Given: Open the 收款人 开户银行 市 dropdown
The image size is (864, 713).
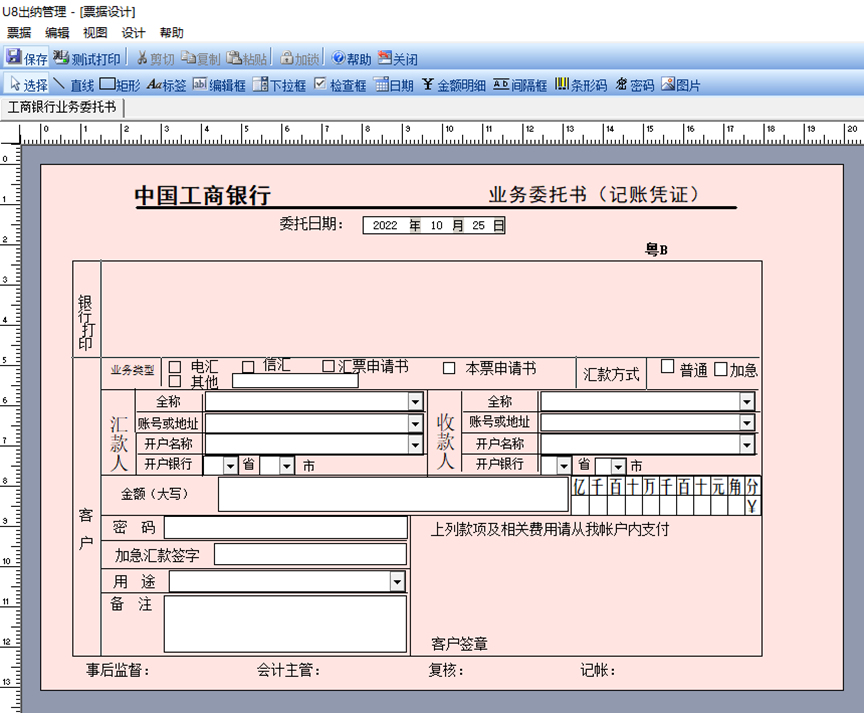Looking at the screenshot, I should (x=618, y=467).
